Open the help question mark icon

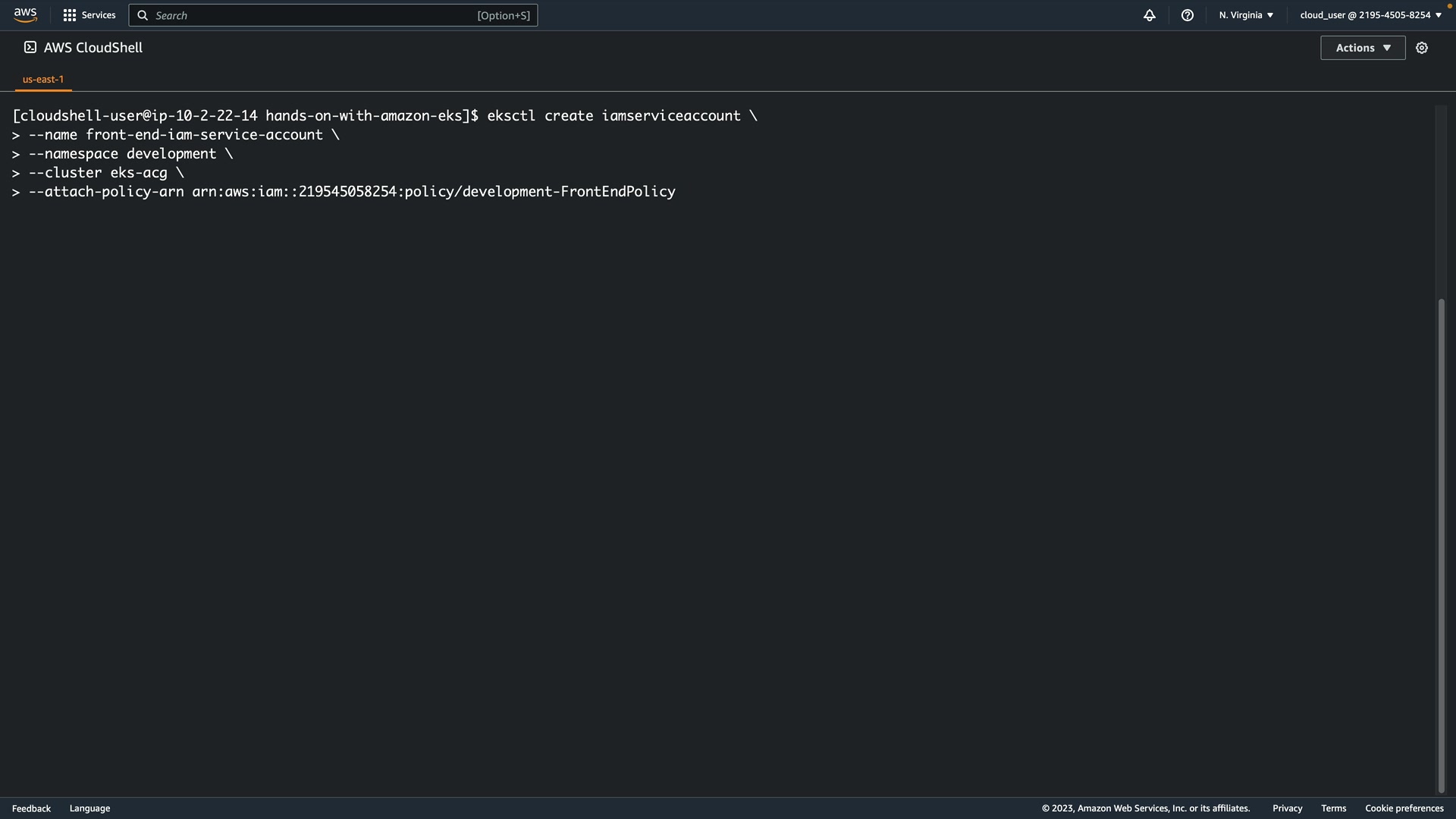click(x=1188, y=15)
